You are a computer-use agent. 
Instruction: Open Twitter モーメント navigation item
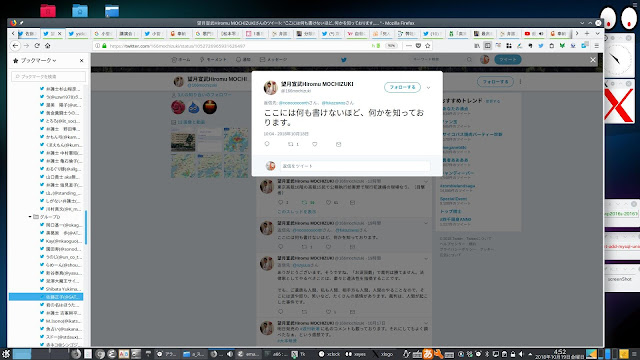(213, 60)
